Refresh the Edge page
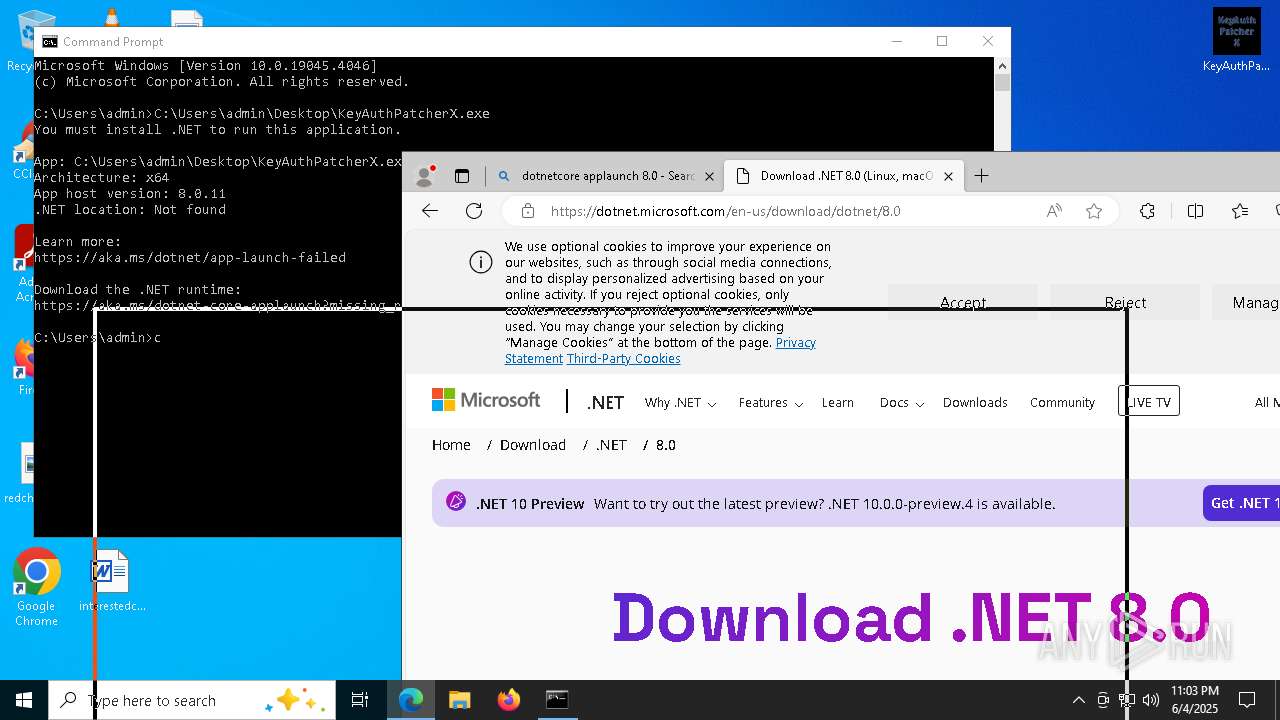This screenshot has height=720, width=1280. tap(474, 211)
